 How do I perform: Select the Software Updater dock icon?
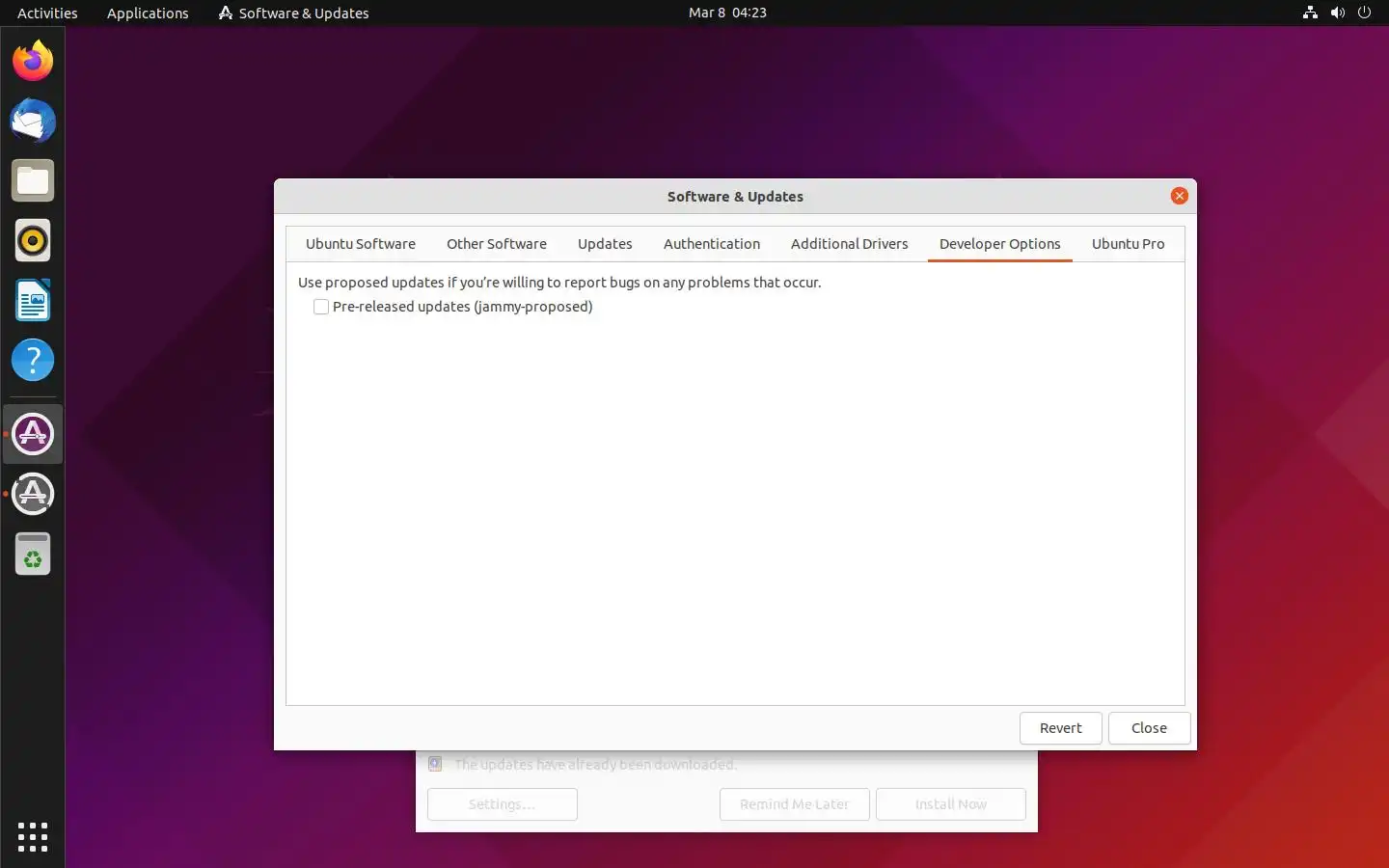click(x=33, y=494)
